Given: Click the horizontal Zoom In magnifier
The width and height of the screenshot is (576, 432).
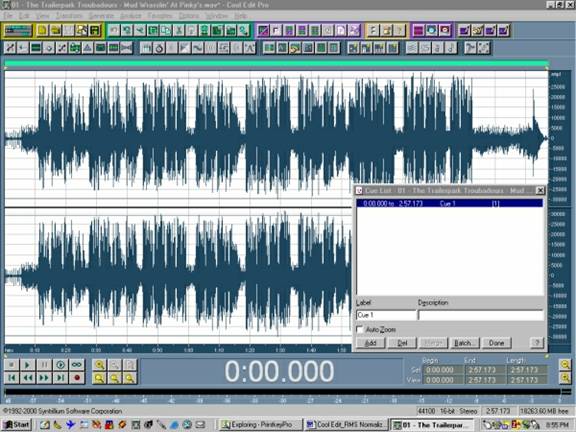Looking at the screenshot, I should pyautogui.click(x=99, y=364).
